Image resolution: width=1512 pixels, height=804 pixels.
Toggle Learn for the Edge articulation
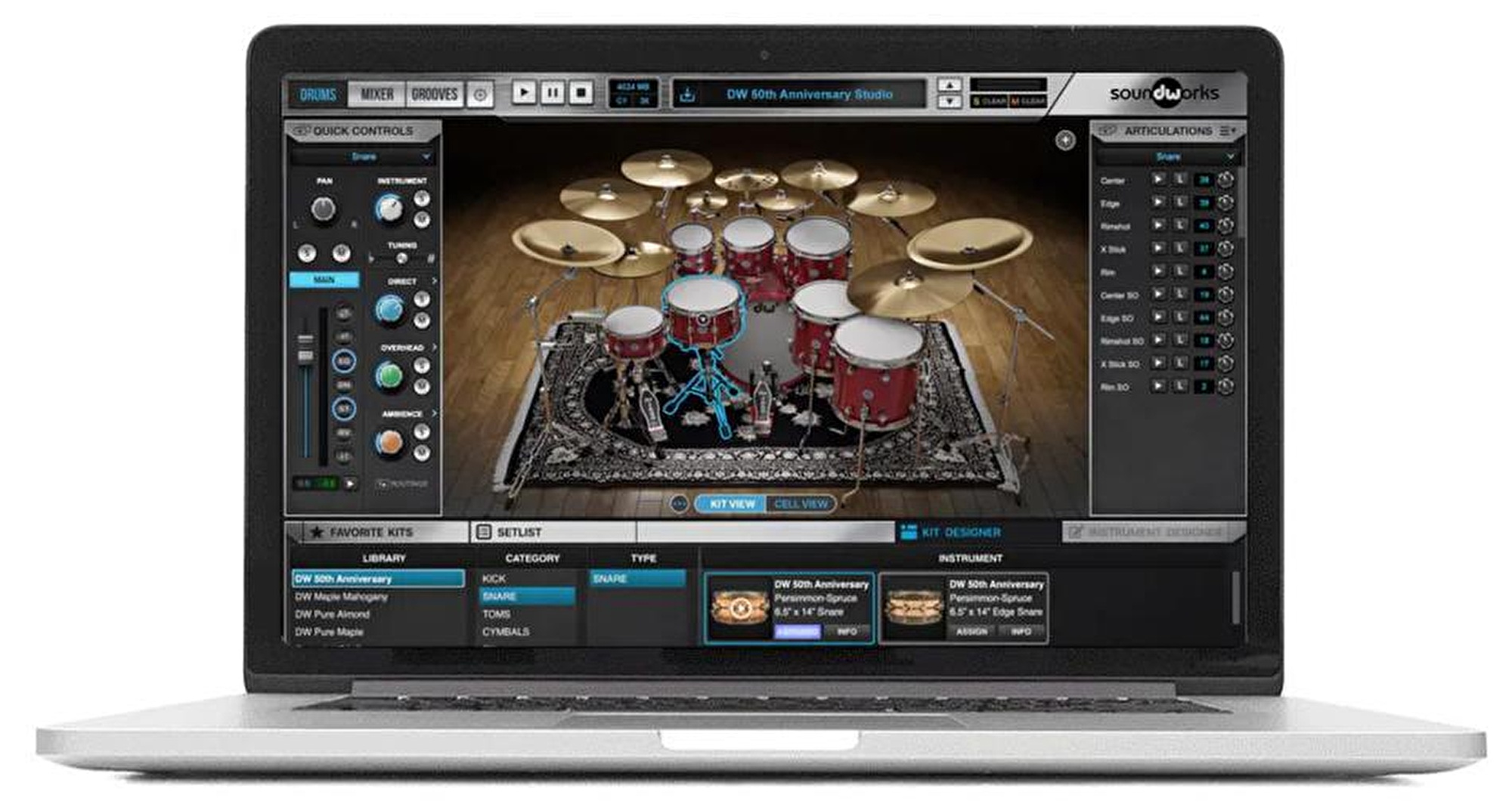click(x=1179, y=202)
